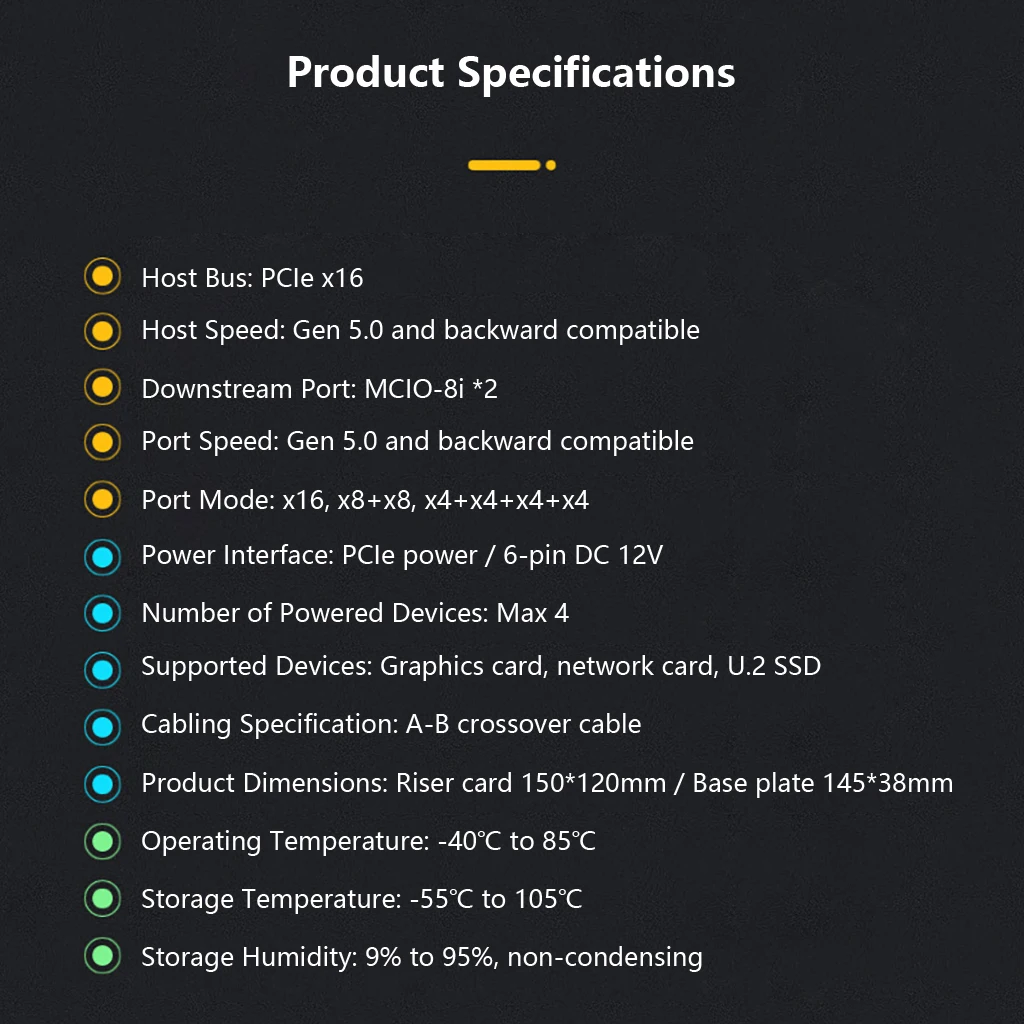Click the Riser card 150*120mm dimensions text
The width and height of the screenshot is (1024, 1024).
(531, 783)
